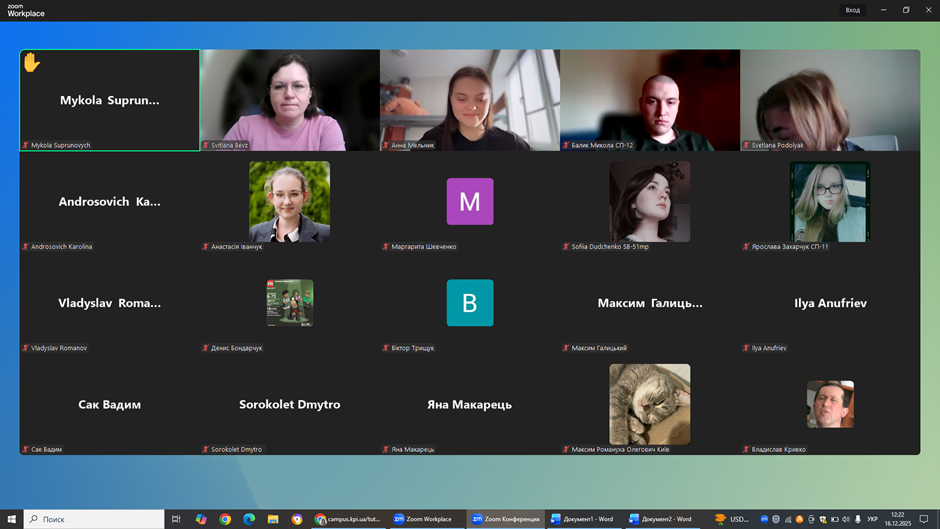Viewport: 940px width, 529px height.
Task: Click the microphone icon in the system tray
Action: (858, 519)
